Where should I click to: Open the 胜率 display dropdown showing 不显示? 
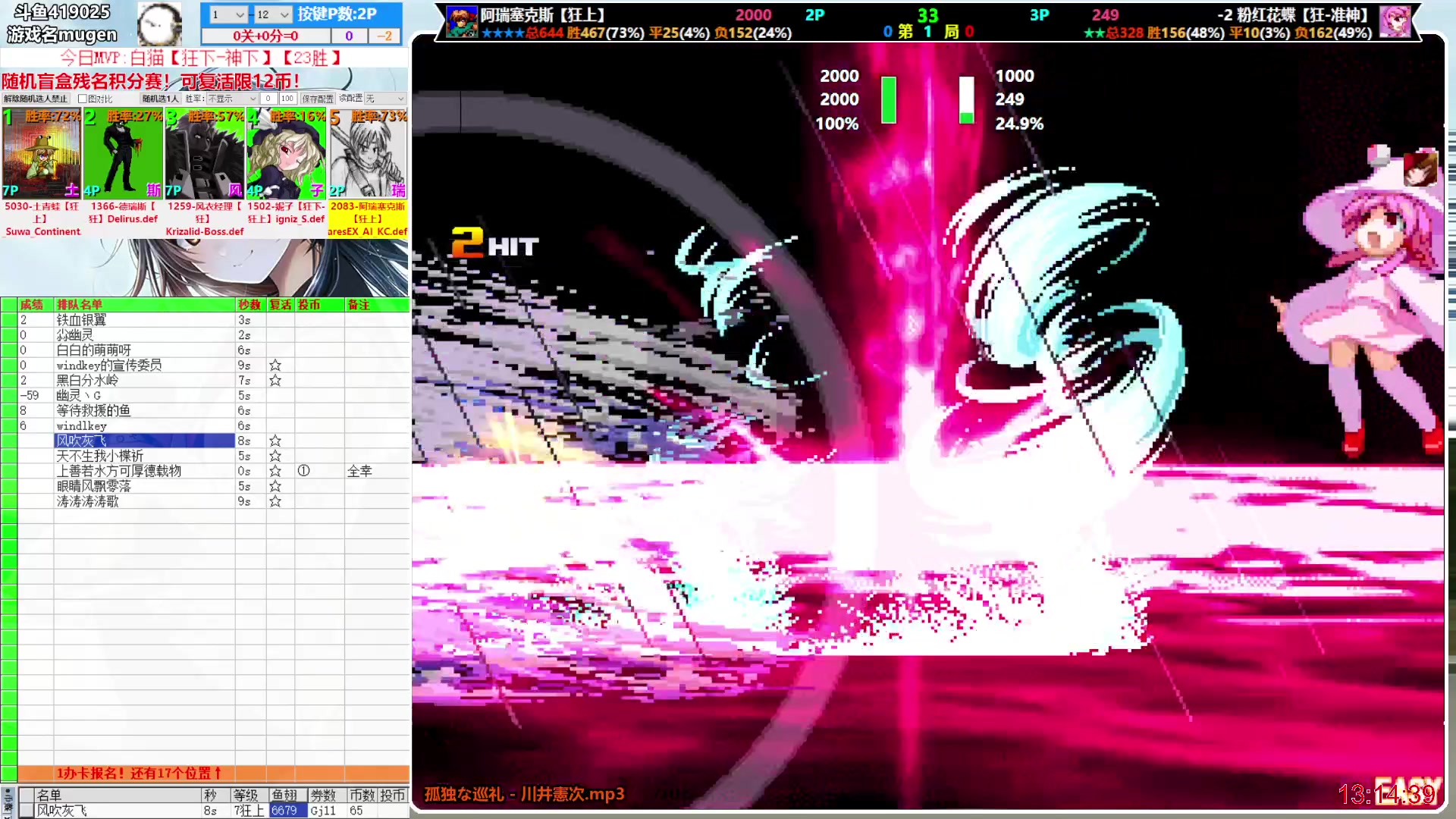point(232,99)
